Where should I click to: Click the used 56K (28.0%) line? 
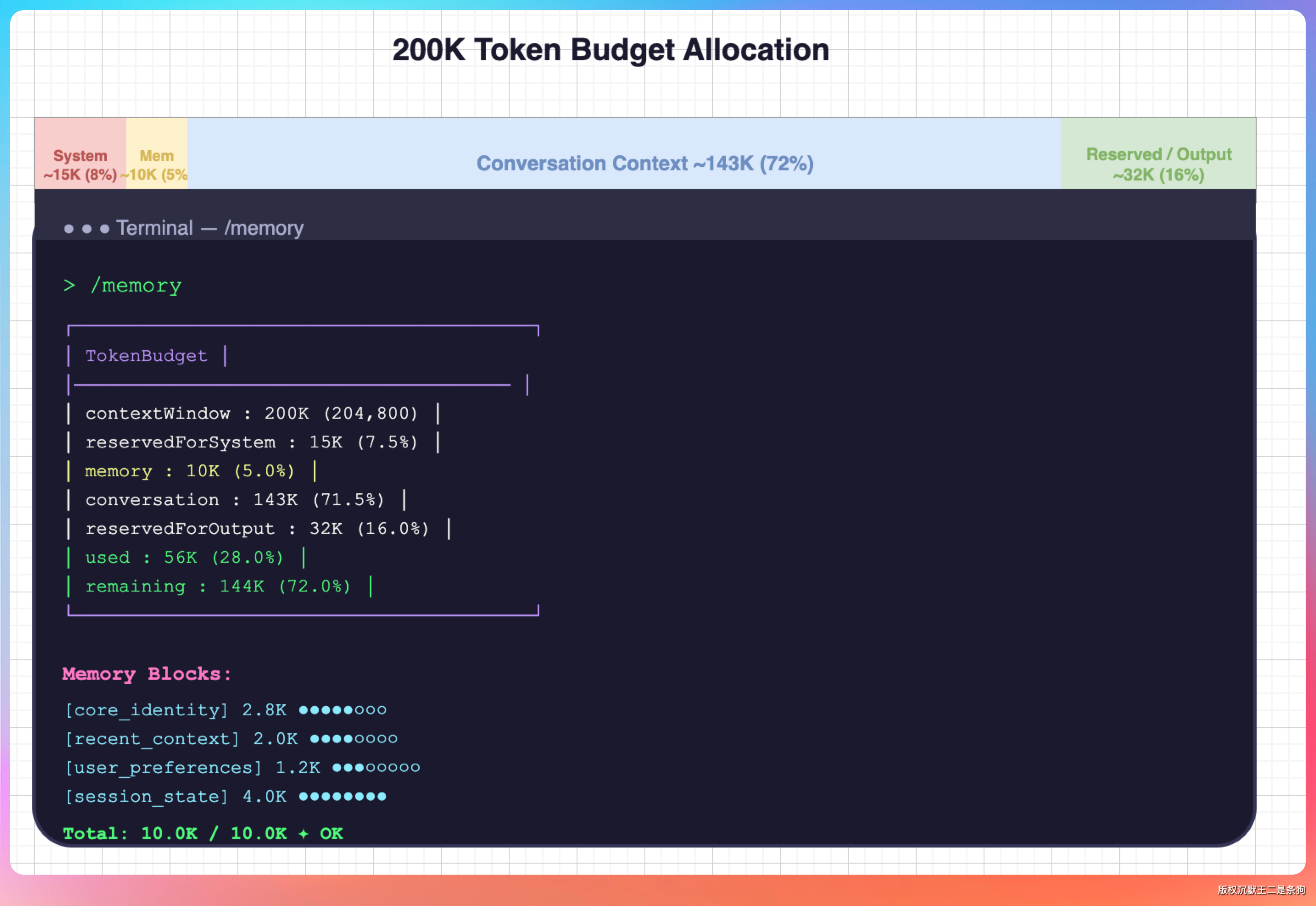click(184, 557)
